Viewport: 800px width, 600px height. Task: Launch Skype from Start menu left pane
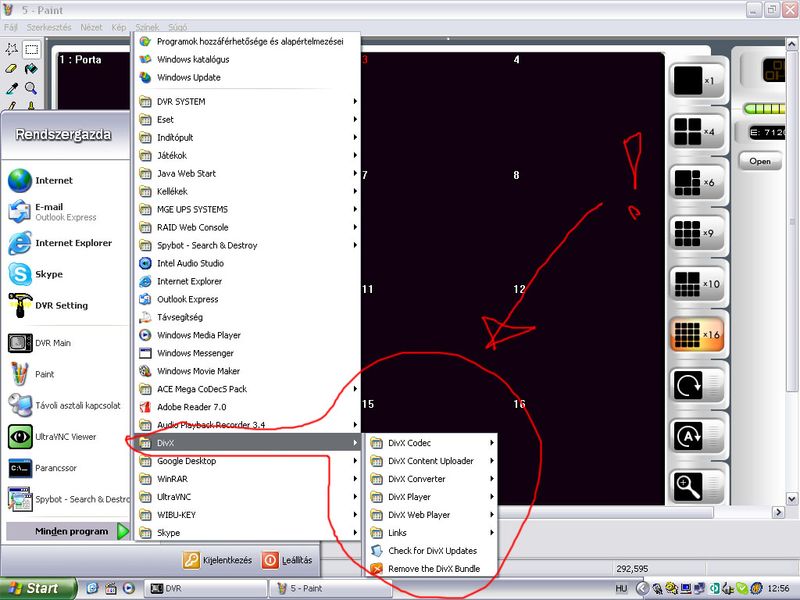66,274
